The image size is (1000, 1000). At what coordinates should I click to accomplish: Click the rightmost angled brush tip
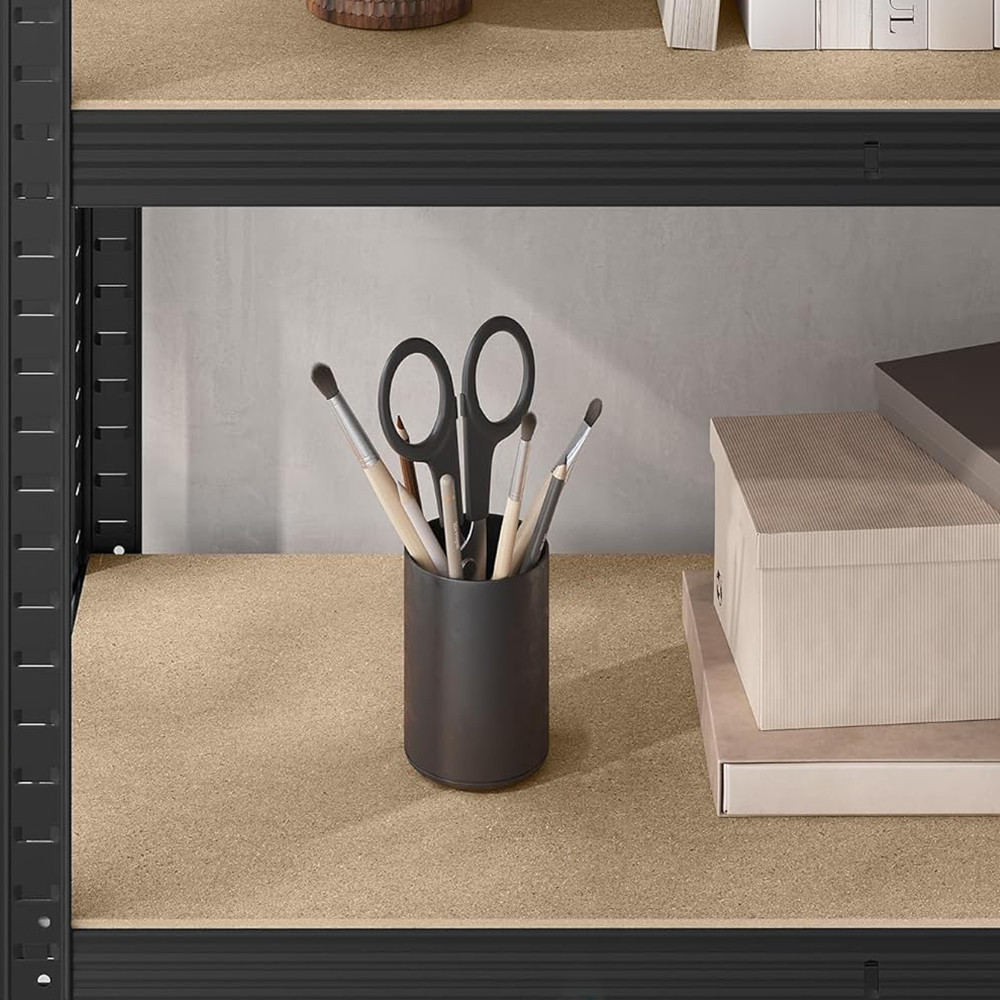[x=592, y=411]
